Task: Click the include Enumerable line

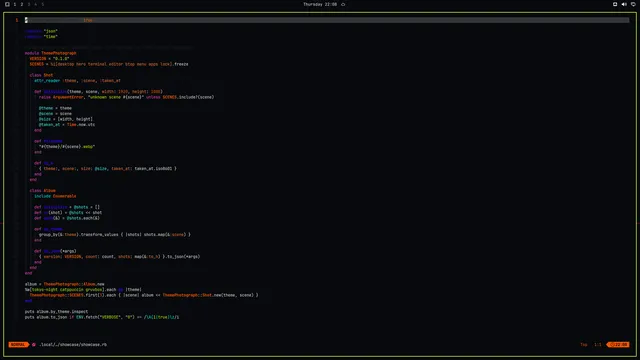Action: [55, 196]
